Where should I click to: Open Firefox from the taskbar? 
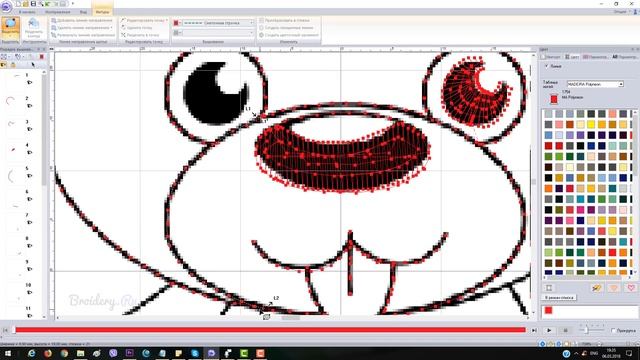point(48,353)
